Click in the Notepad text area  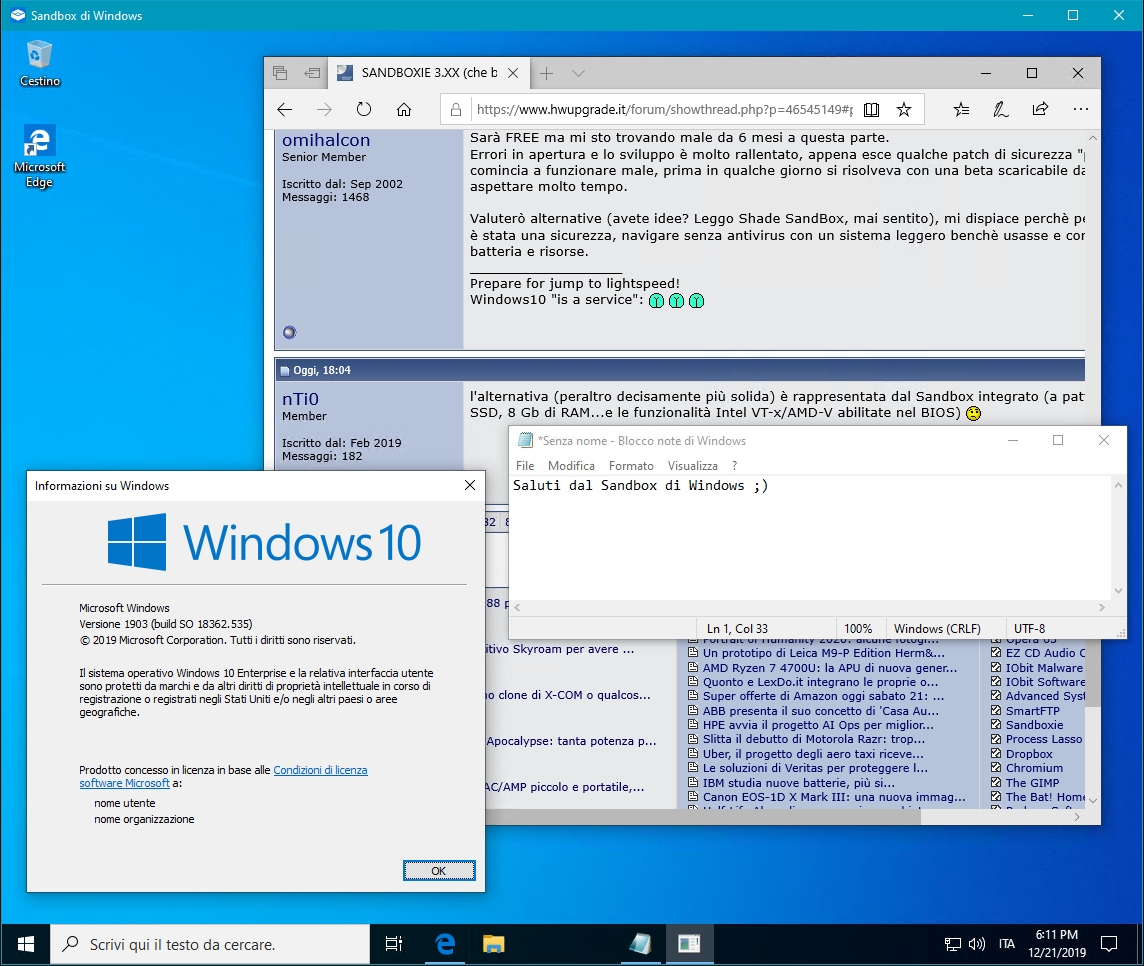click(810, 538)
